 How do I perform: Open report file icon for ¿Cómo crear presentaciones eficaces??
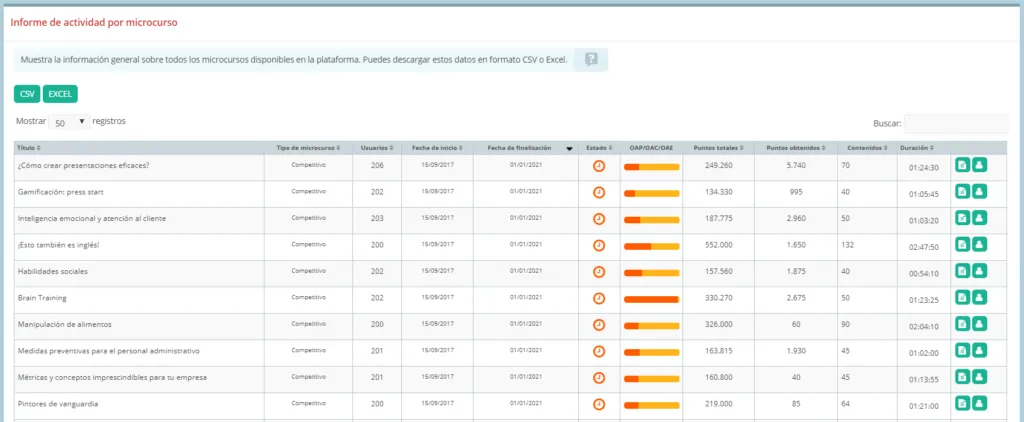click(x=962, y=165)
